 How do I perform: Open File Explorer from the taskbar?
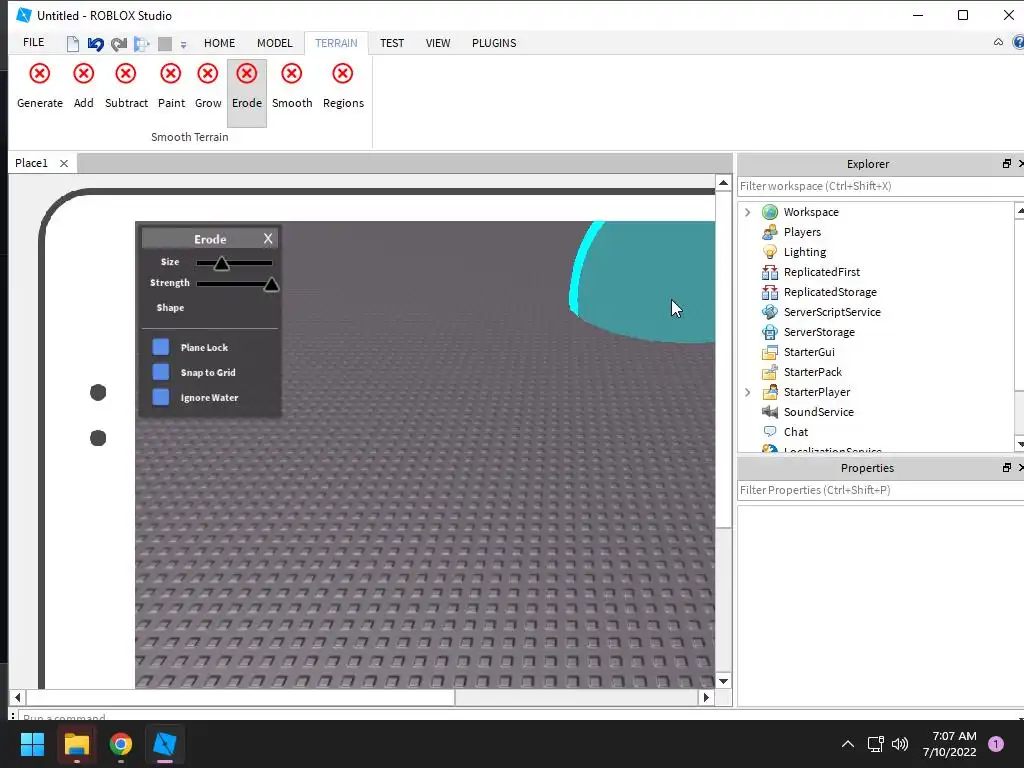click(76, 744)
